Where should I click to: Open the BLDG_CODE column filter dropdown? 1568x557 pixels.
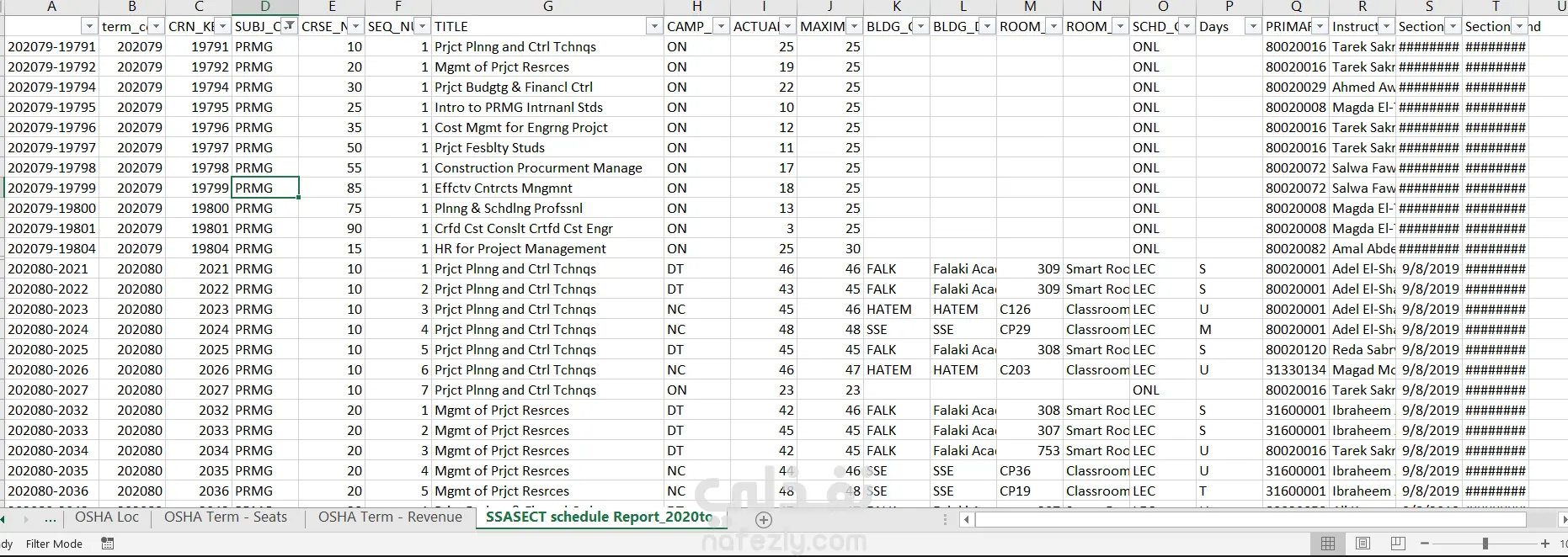[920, 26]
